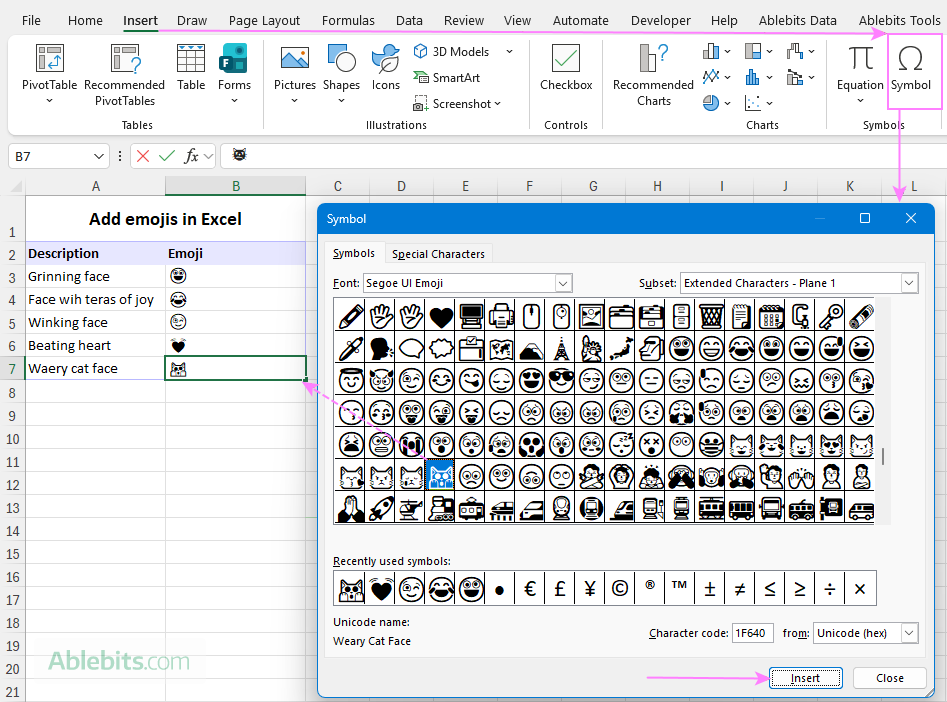Viewport: 947px width, 702px height.
Task: Click the Insert button in Symbol dialog
Action: 805,677
